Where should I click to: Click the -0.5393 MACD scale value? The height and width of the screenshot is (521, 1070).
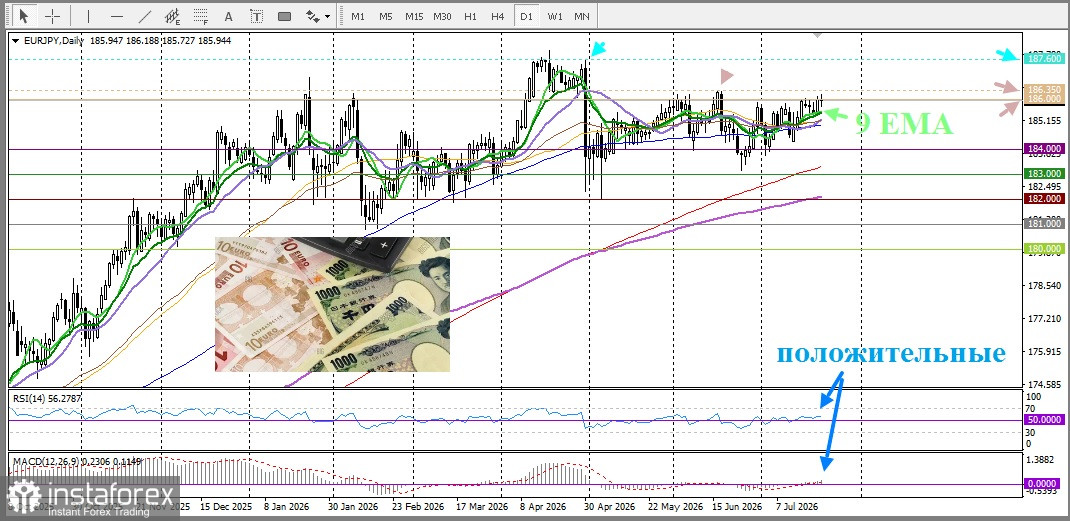1043,491
